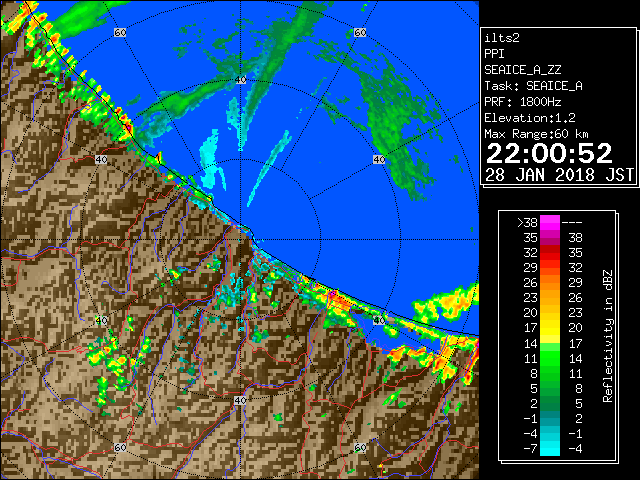Click the 'PPI' scan type label
The height and width of the screenshot is (480, 640).
pos(494,54)
